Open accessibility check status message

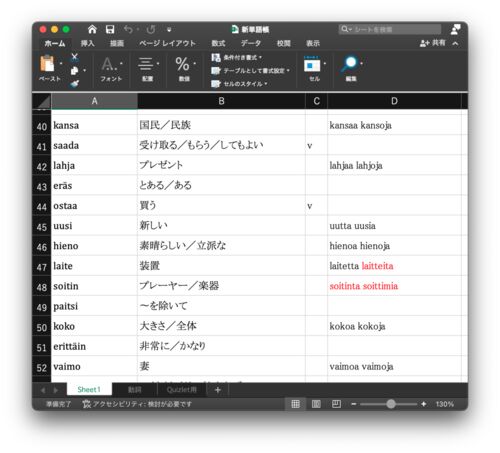(137, 404)
